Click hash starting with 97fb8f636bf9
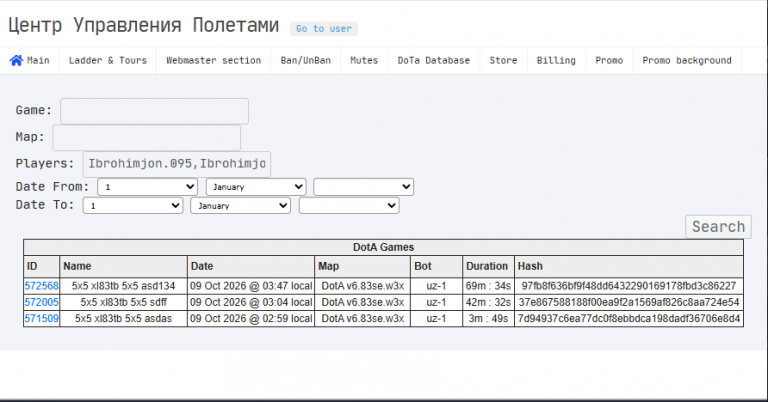Image resolution: width=768 pixels, height=402 pixels. [629, 286]
